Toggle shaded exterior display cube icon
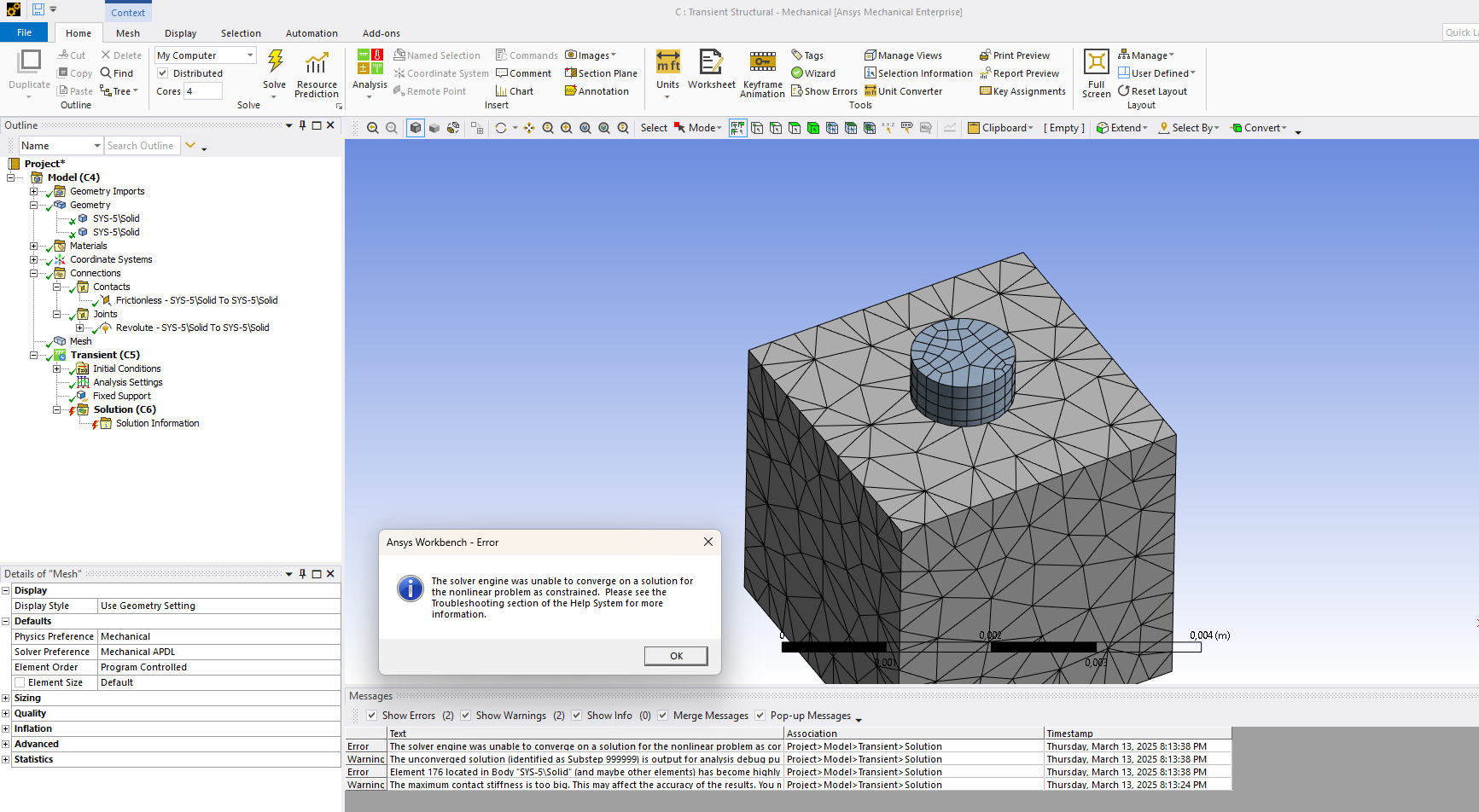1479x812 pixels. [x=416, y=128]
